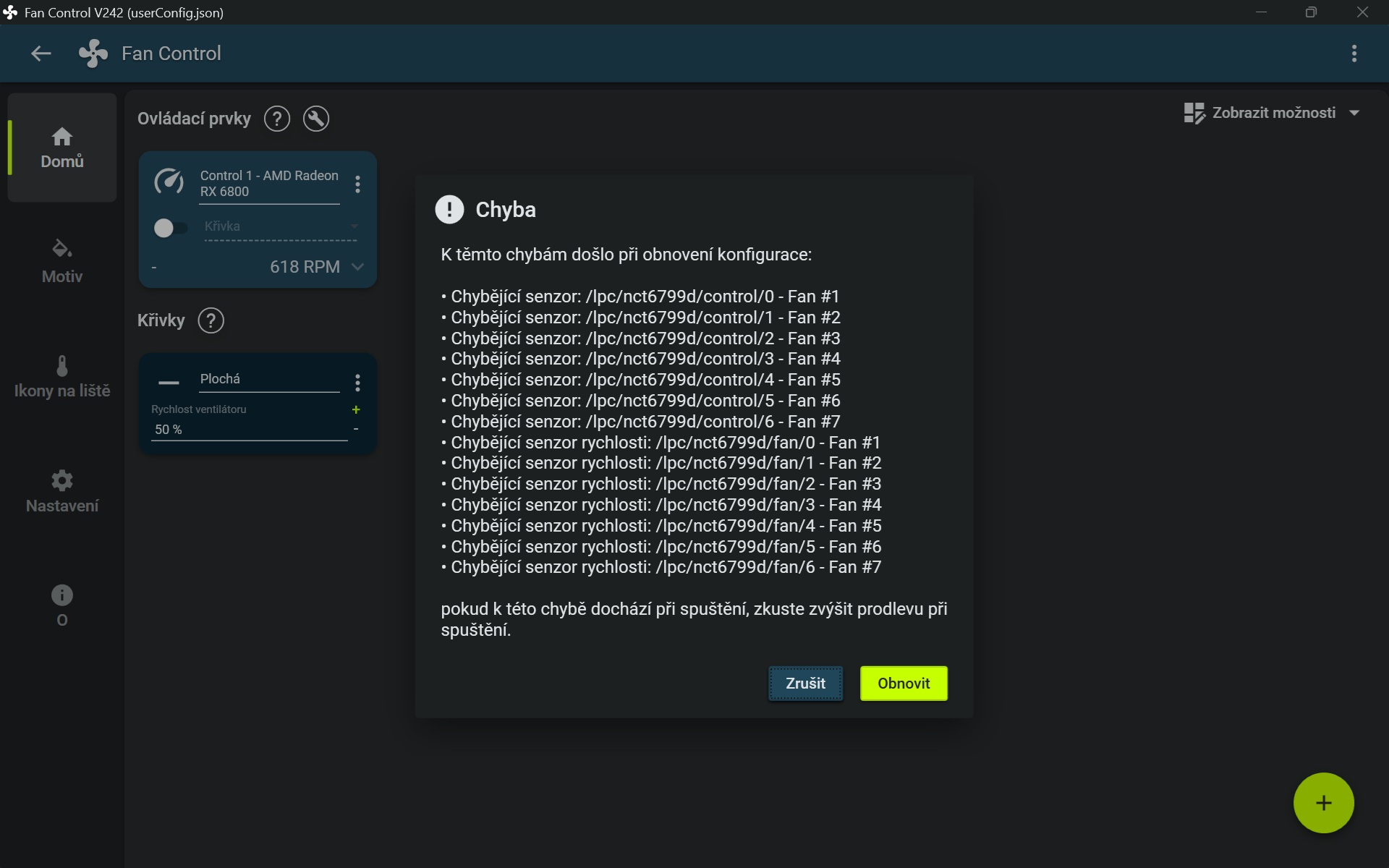1389x868 pixels.
Task: Open options menu of Plochá curve card
Action: coord(357,383)
